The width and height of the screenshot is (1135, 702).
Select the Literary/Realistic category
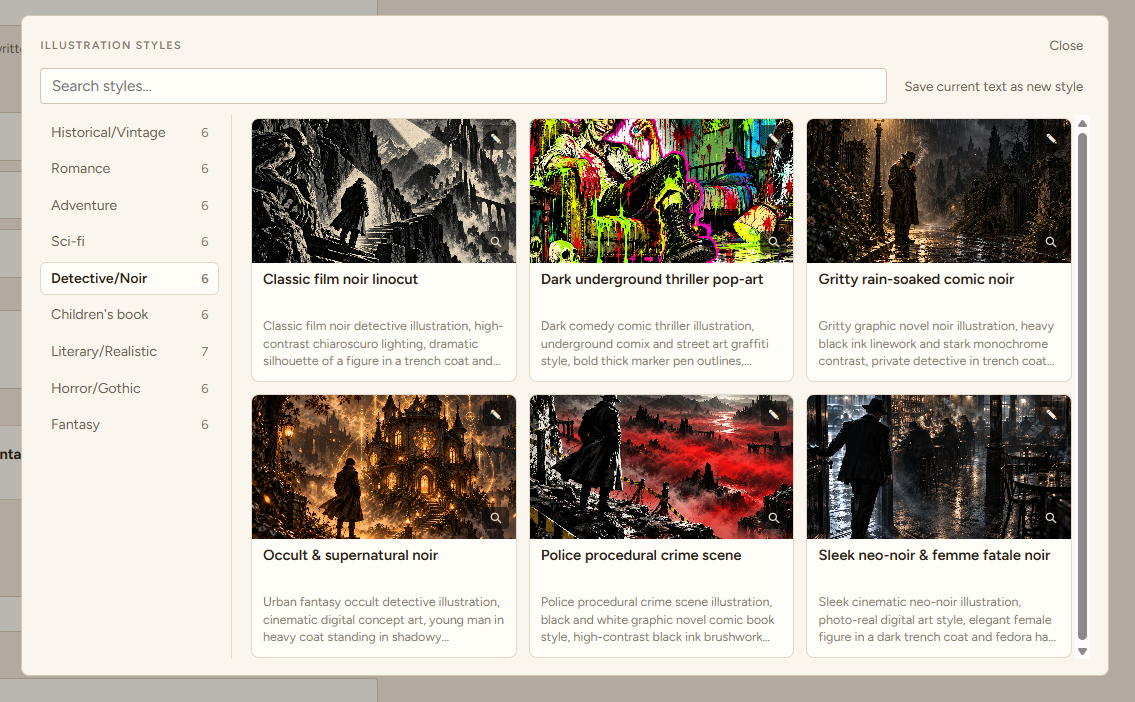tap(130, 352)
